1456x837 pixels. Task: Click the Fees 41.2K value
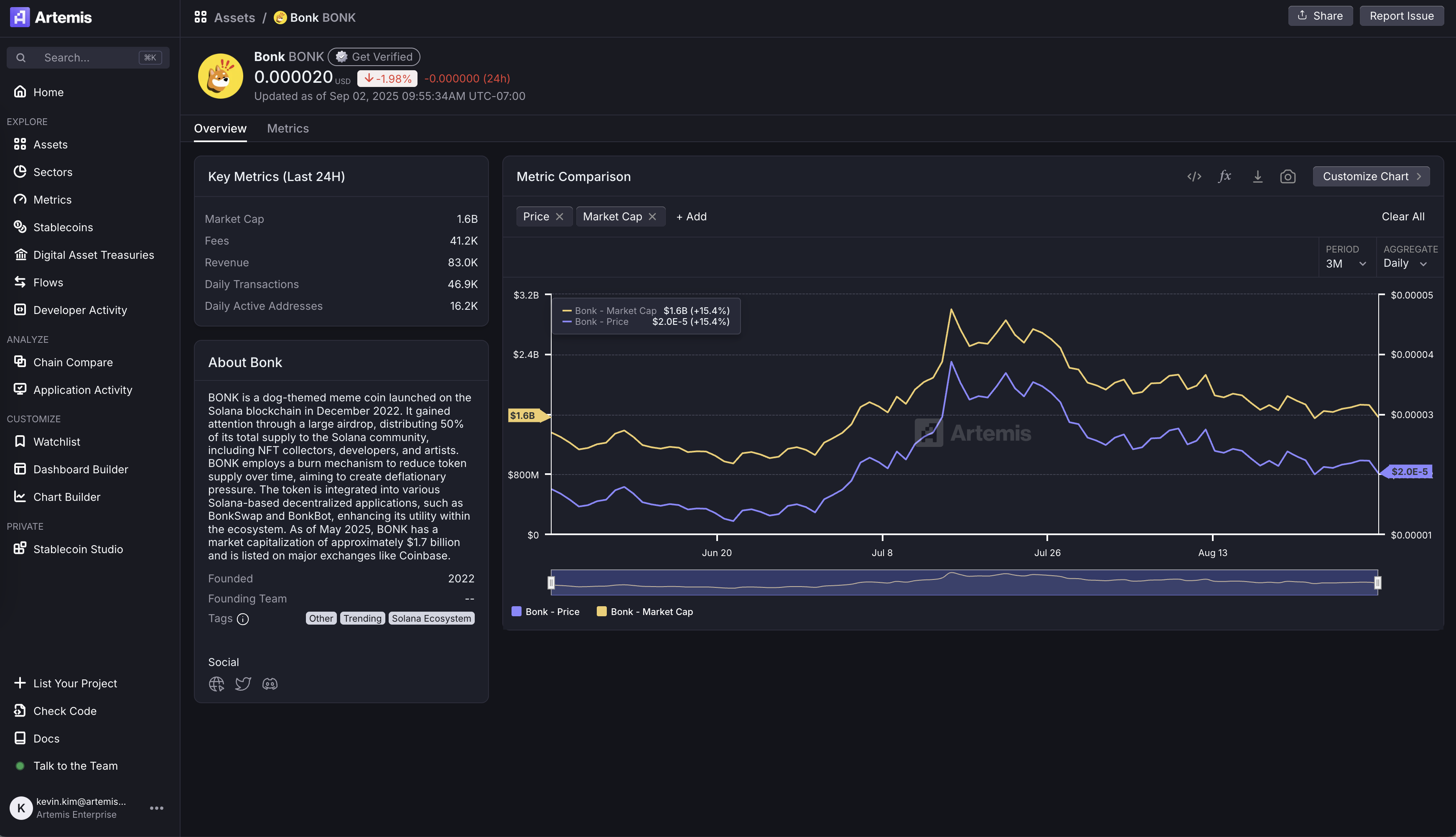point(464,241)
